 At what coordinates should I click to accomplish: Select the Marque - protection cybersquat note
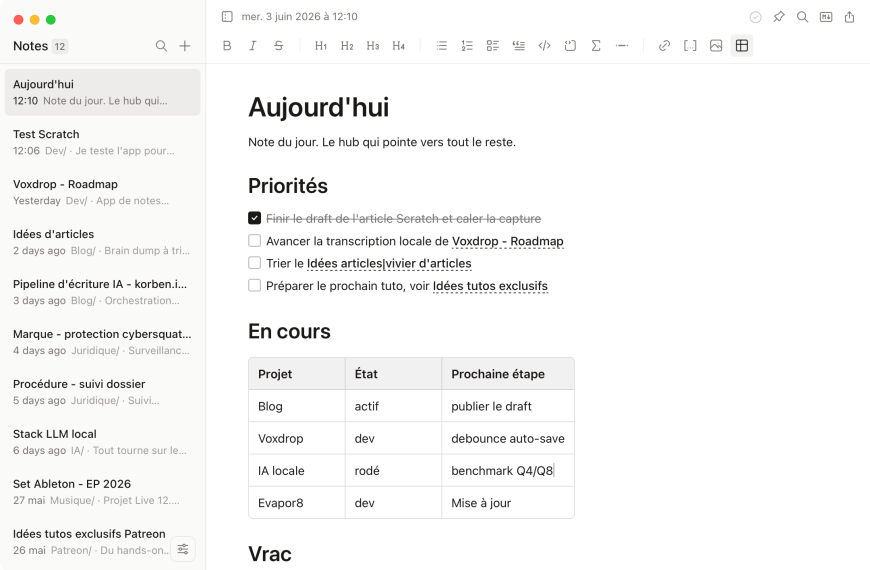[x=103, y=342]
